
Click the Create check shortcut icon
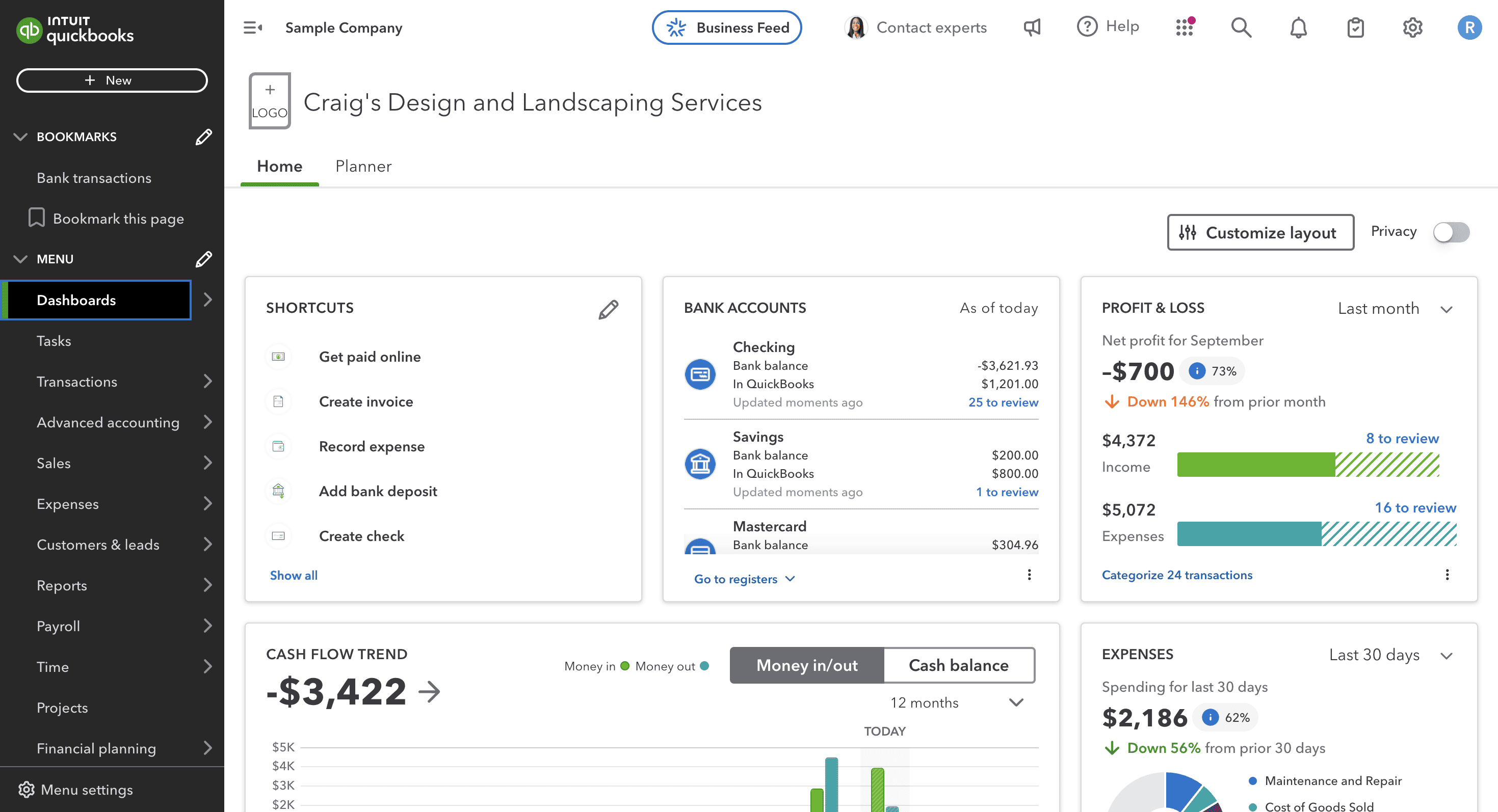pos(278,535)
